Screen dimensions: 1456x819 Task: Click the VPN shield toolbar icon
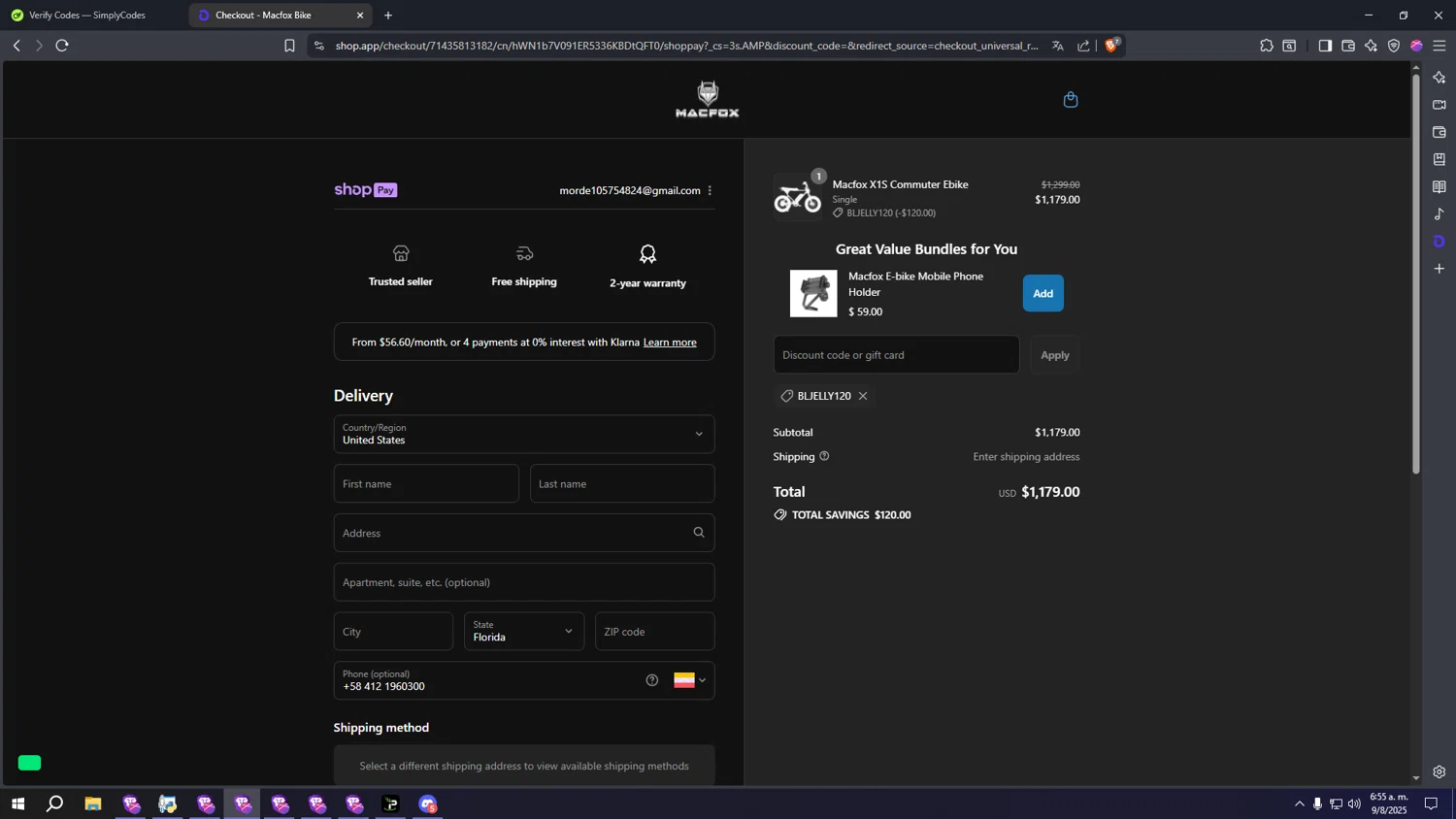pyautogui.click(x=1394, y=46)
